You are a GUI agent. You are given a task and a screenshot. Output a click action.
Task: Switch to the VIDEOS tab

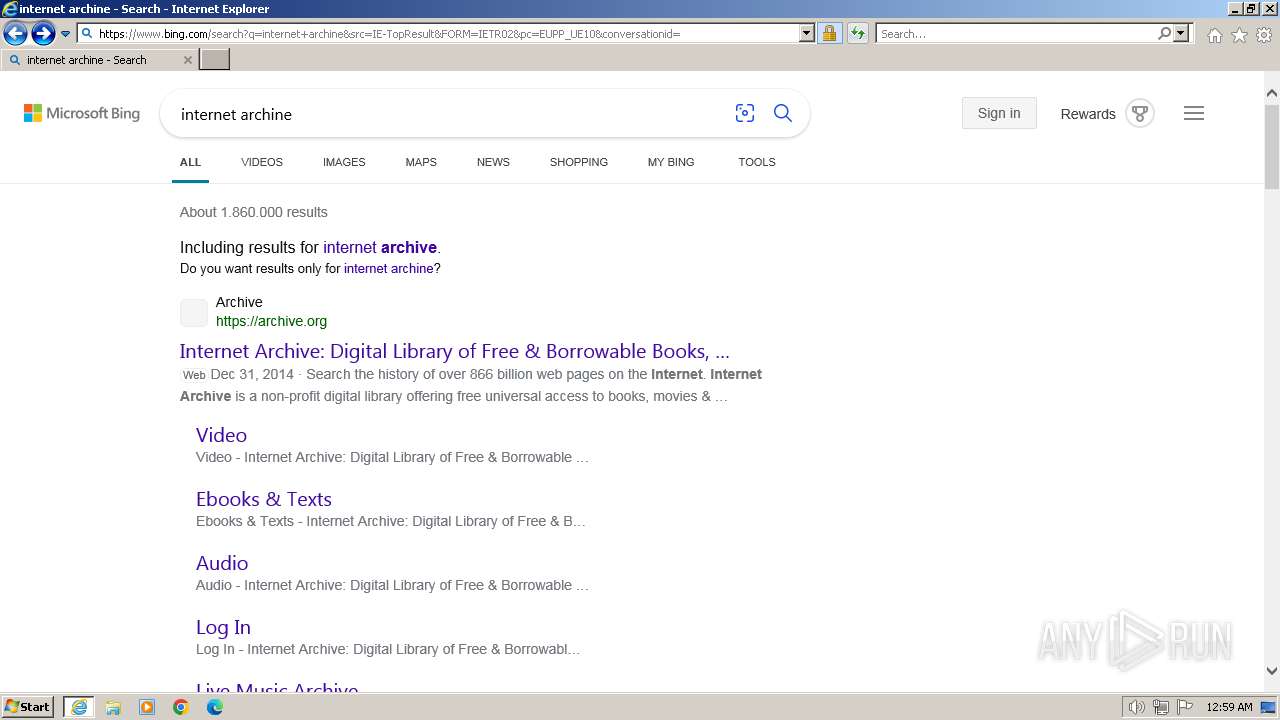pyautogui.click(x=262, y=162)
